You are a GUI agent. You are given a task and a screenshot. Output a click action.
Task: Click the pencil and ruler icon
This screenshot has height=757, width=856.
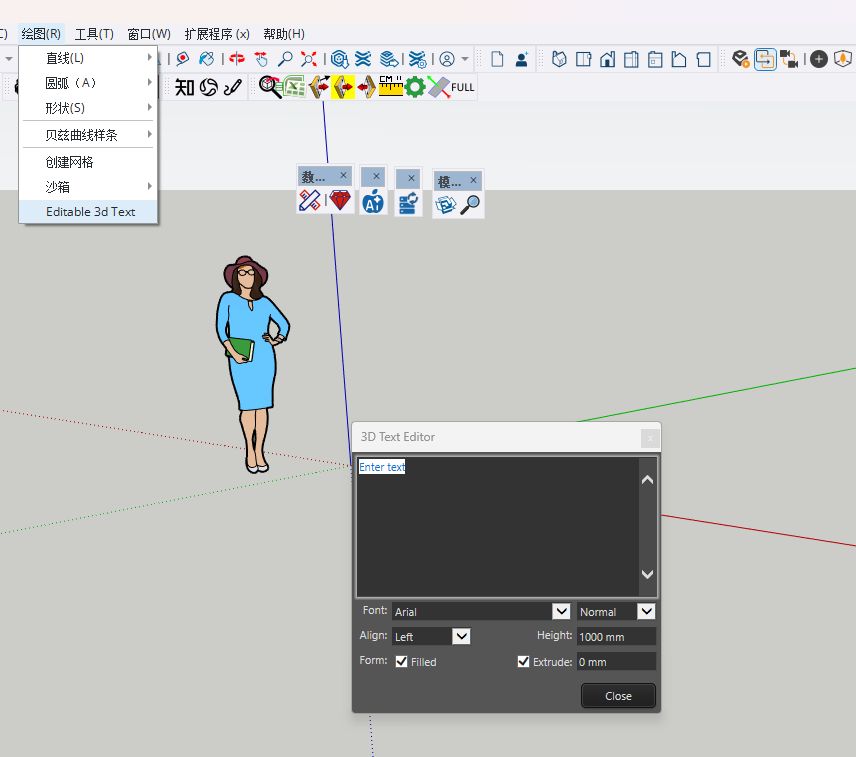[x=309, y=202]
